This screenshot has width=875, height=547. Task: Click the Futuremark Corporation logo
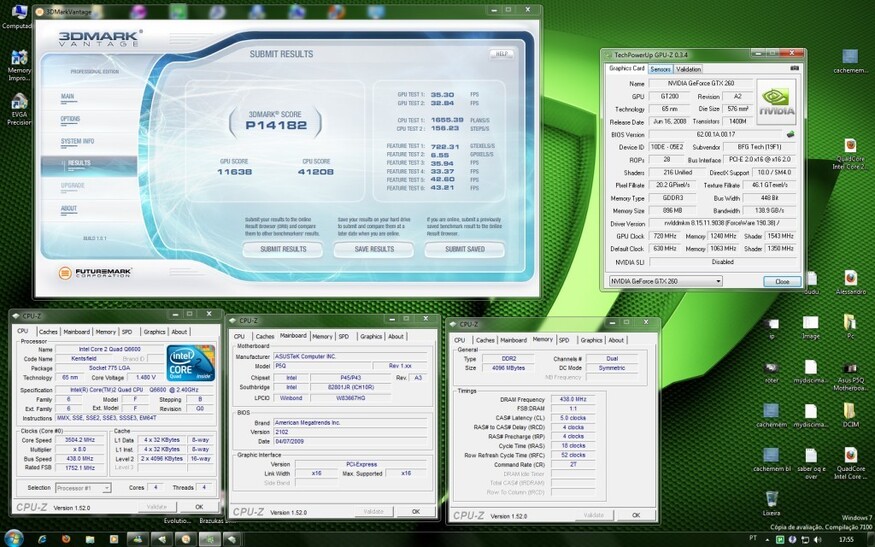tap(95, 273)
